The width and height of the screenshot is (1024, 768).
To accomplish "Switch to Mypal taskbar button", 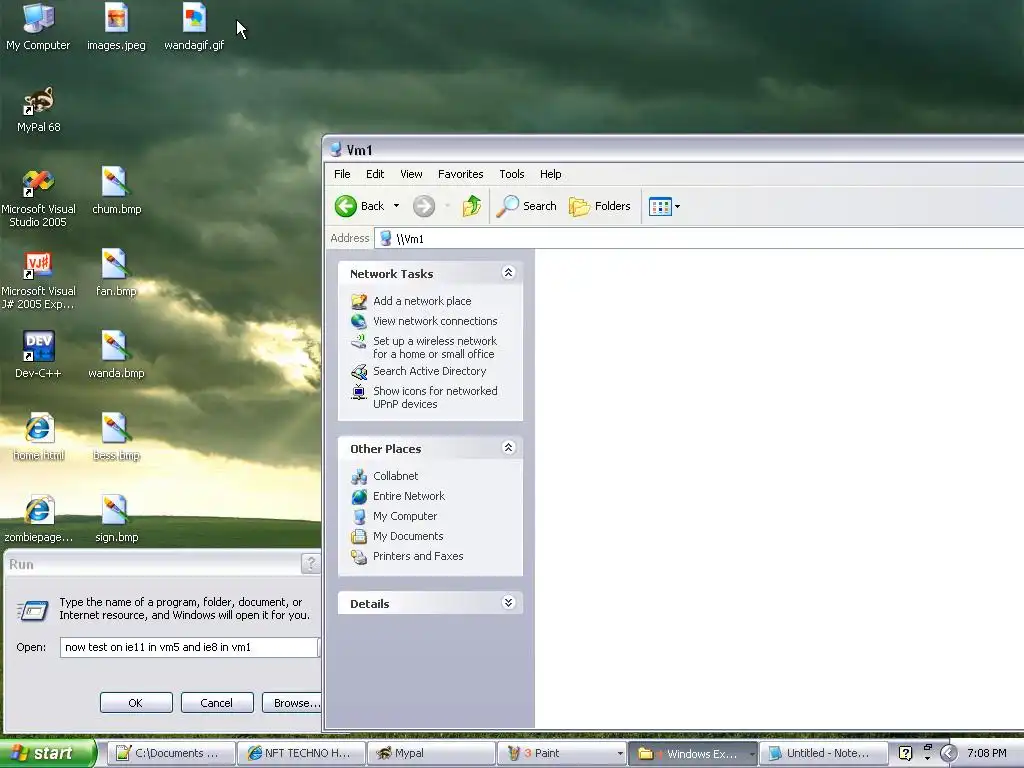I will pyautogui.click(x=432, y=753).
